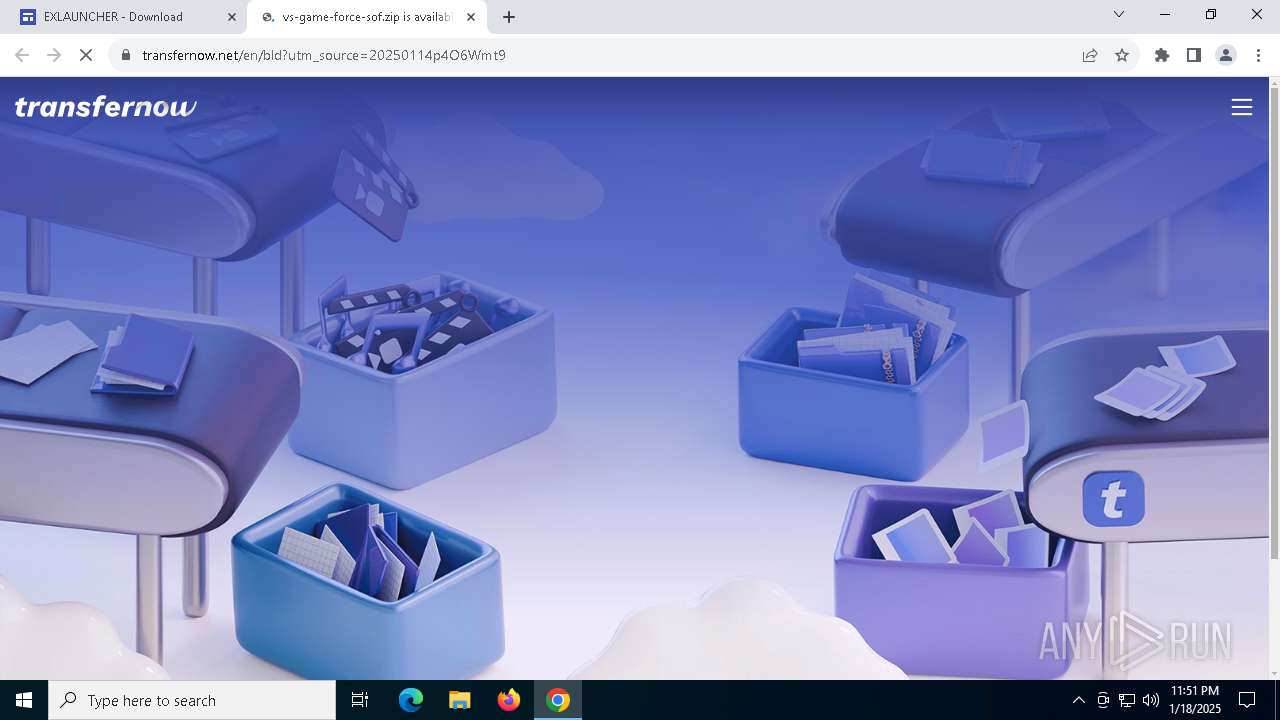Viewport: 1280px width, 720px height.
Task: Open the Extensions puzzle icon
Action: 1162,55
